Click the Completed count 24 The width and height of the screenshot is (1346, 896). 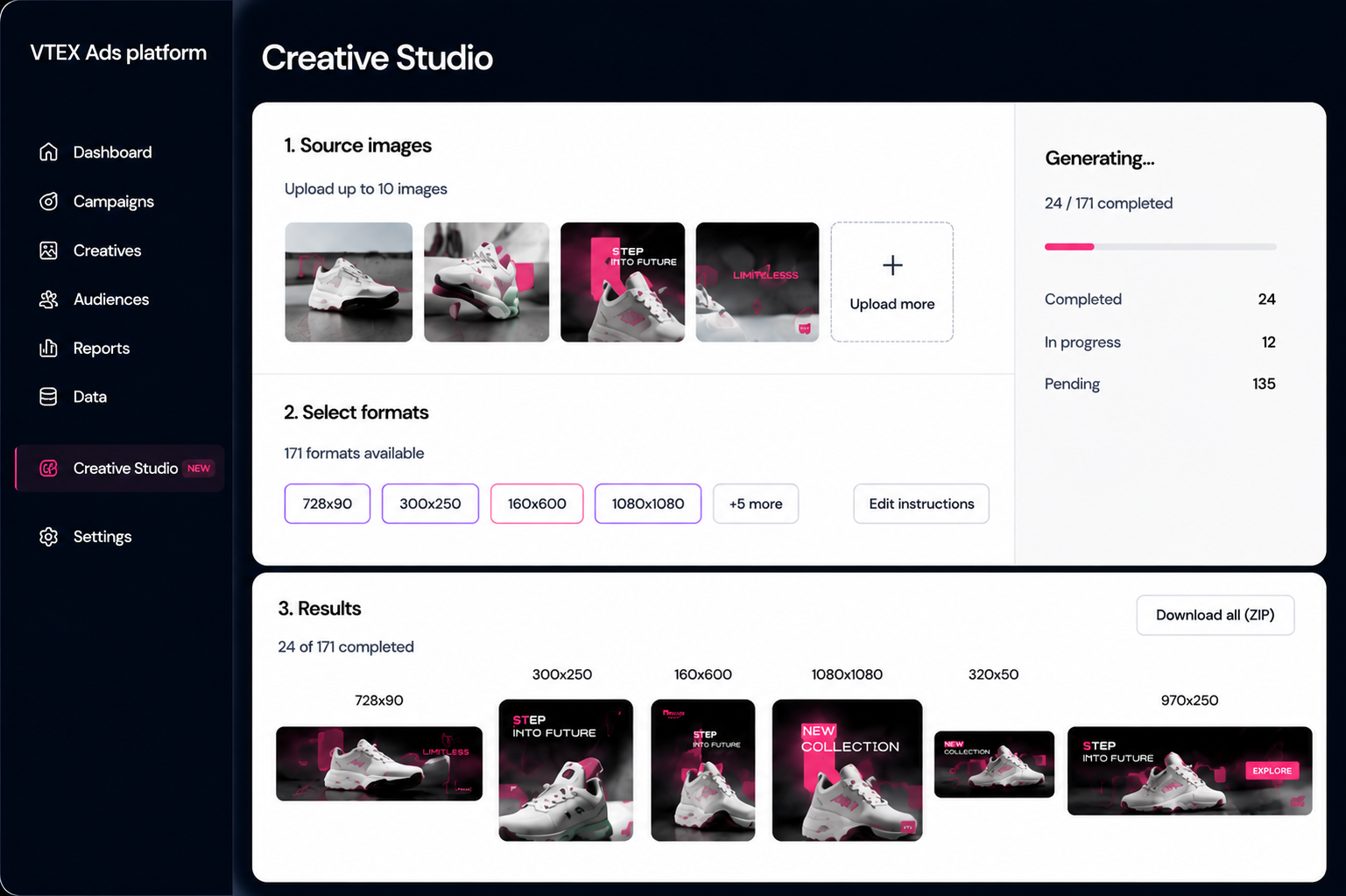pos(1266,299)
